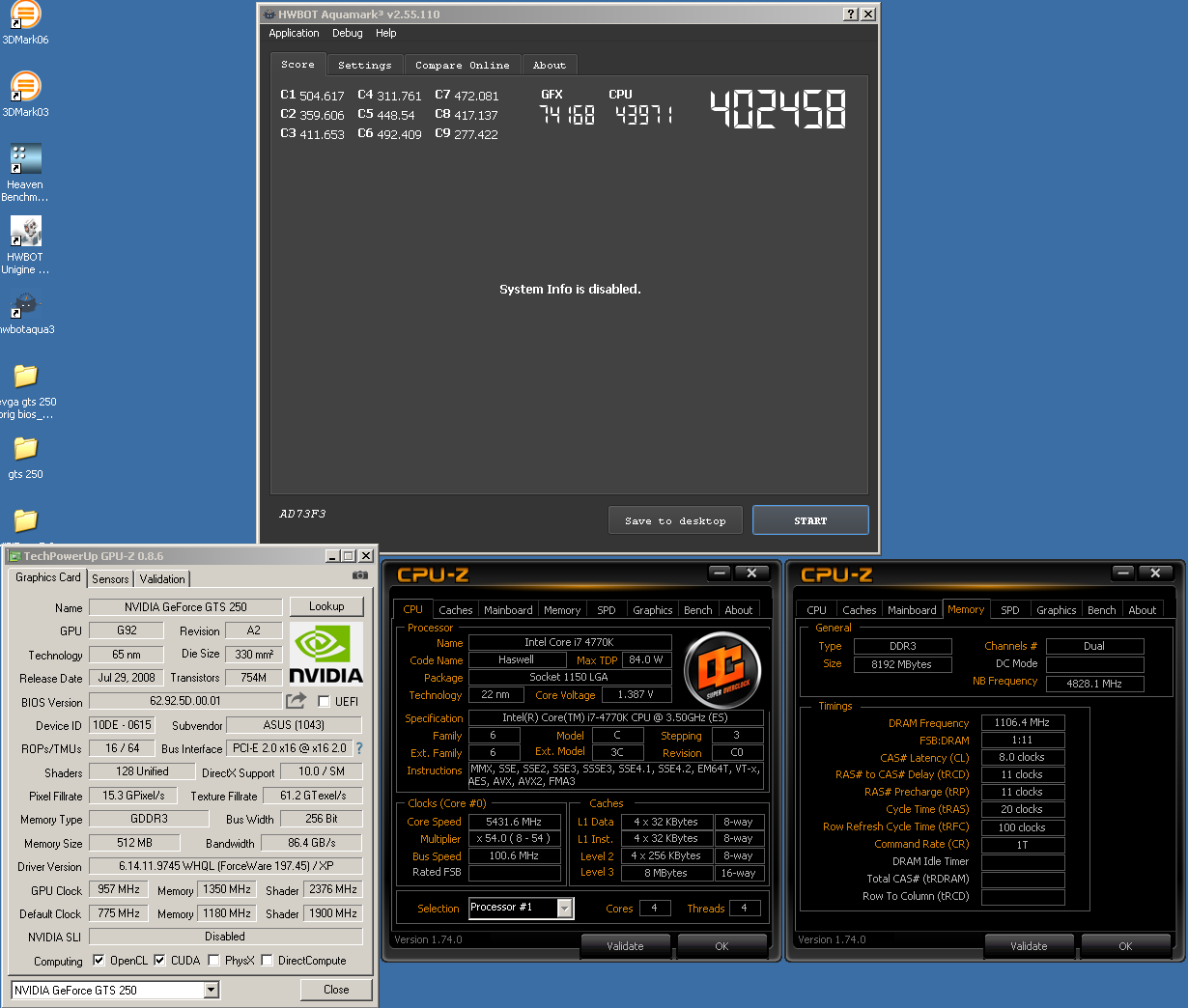1188x1008 pixels.
Task: Open the Help menu in Aquamark
Action: click(386, 33)
